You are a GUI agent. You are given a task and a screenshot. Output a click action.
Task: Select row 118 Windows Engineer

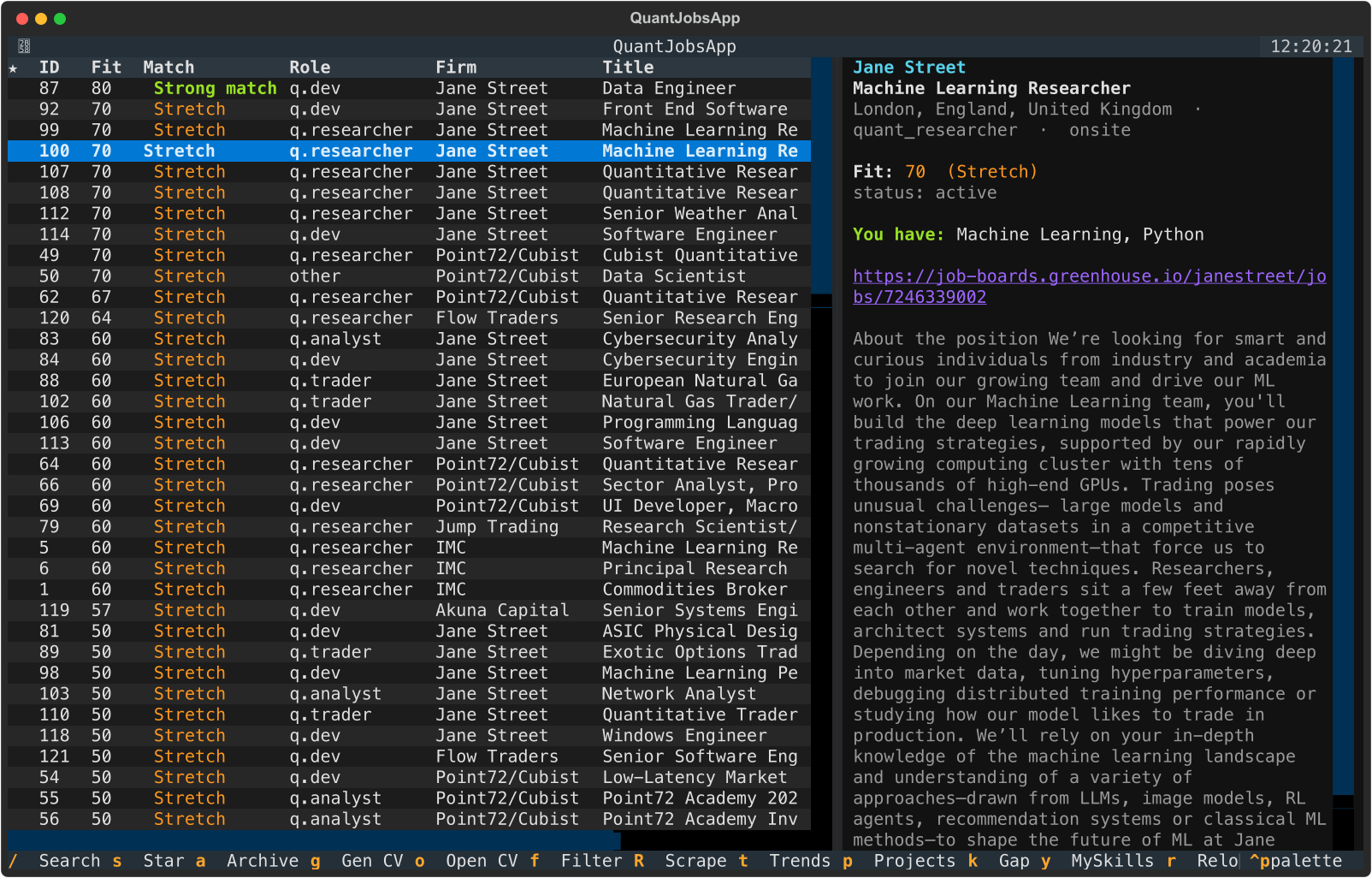pos(409,736)
